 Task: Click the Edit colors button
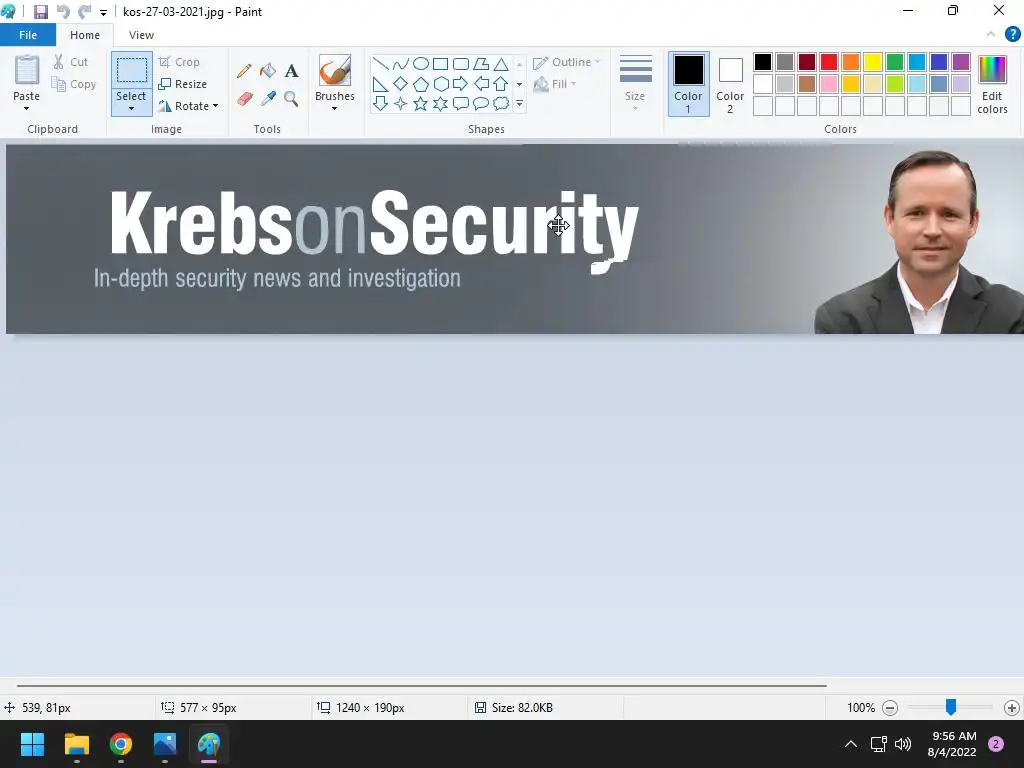coord(992,85)
